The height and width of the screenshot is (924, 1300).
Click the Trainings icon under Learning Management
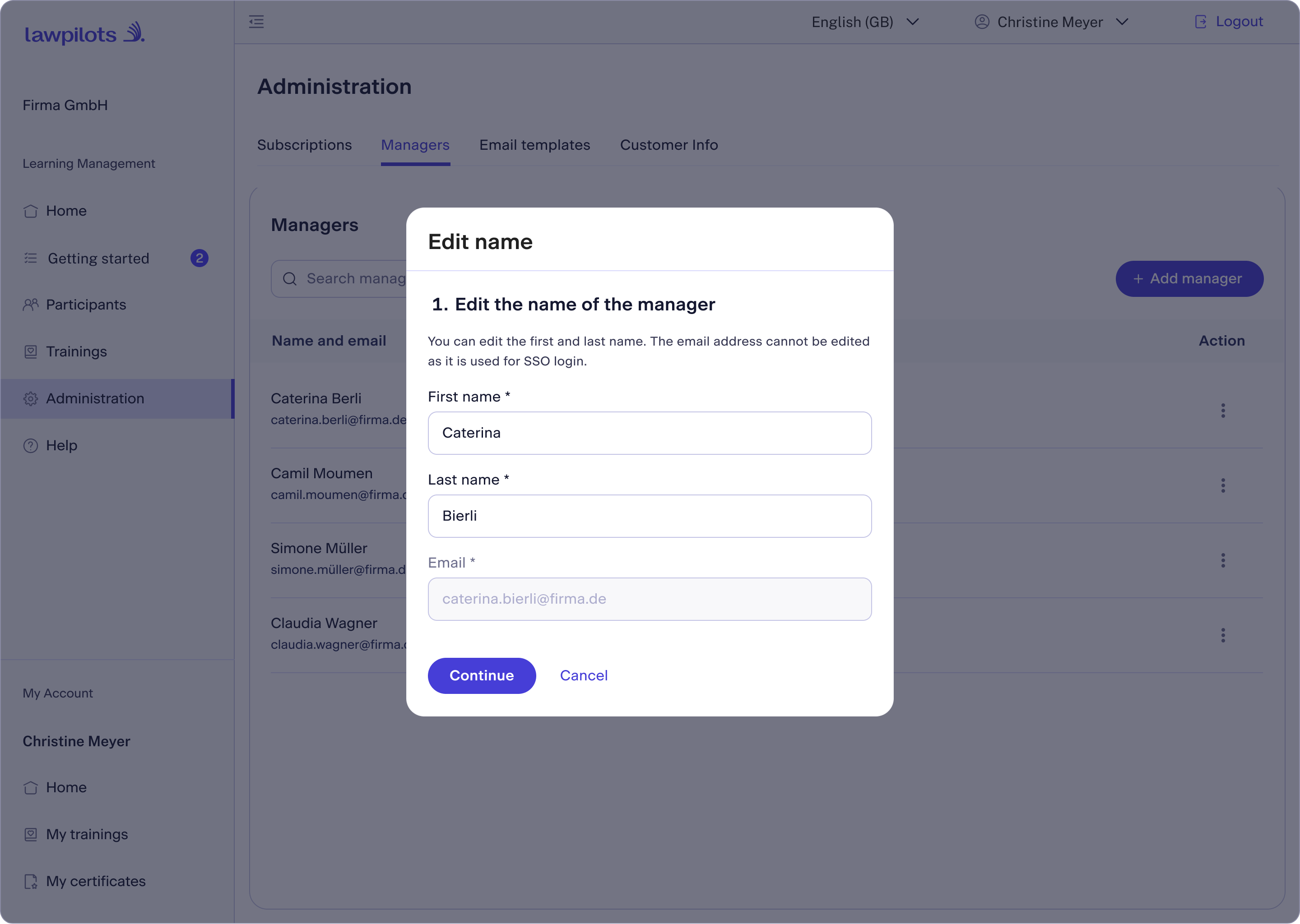click(31, 351)
